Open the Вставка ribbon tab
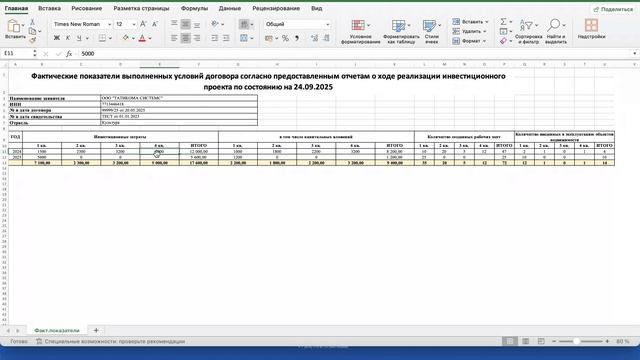Screen dimensions: 640x360 (49, 8)
